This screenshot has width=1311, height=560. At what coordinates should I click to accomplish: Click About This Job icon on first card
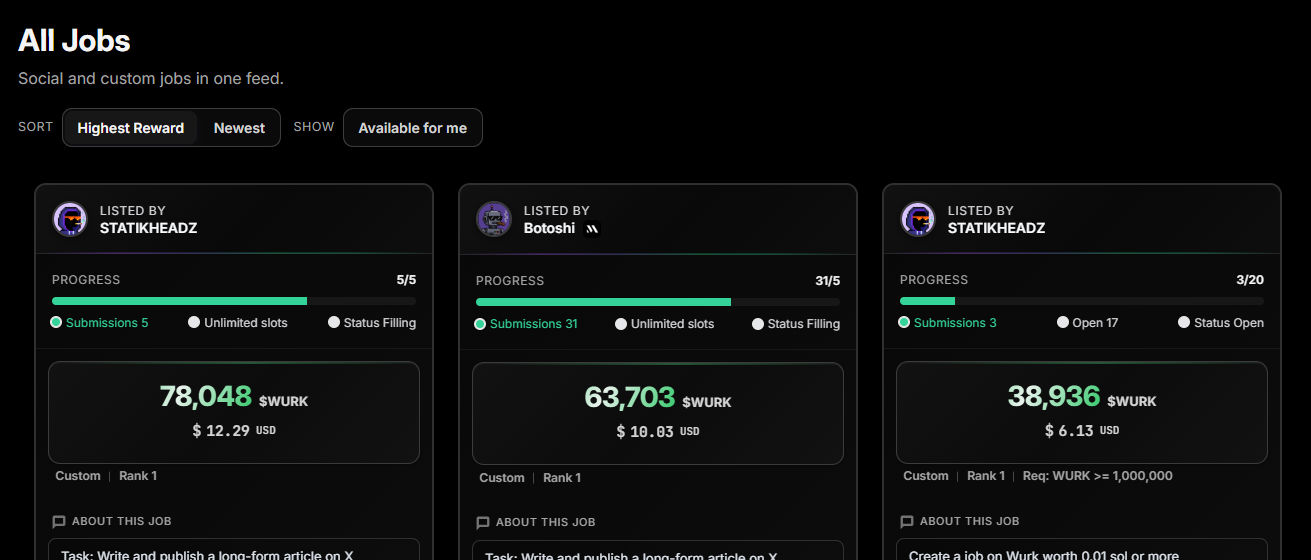point(59,521)
